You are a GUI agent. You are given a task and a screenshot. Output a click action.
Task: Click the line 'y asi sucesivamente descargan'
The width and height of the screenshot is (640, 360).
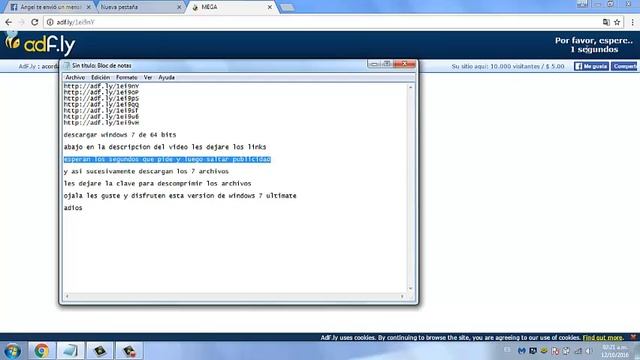(x=146, y=171)
